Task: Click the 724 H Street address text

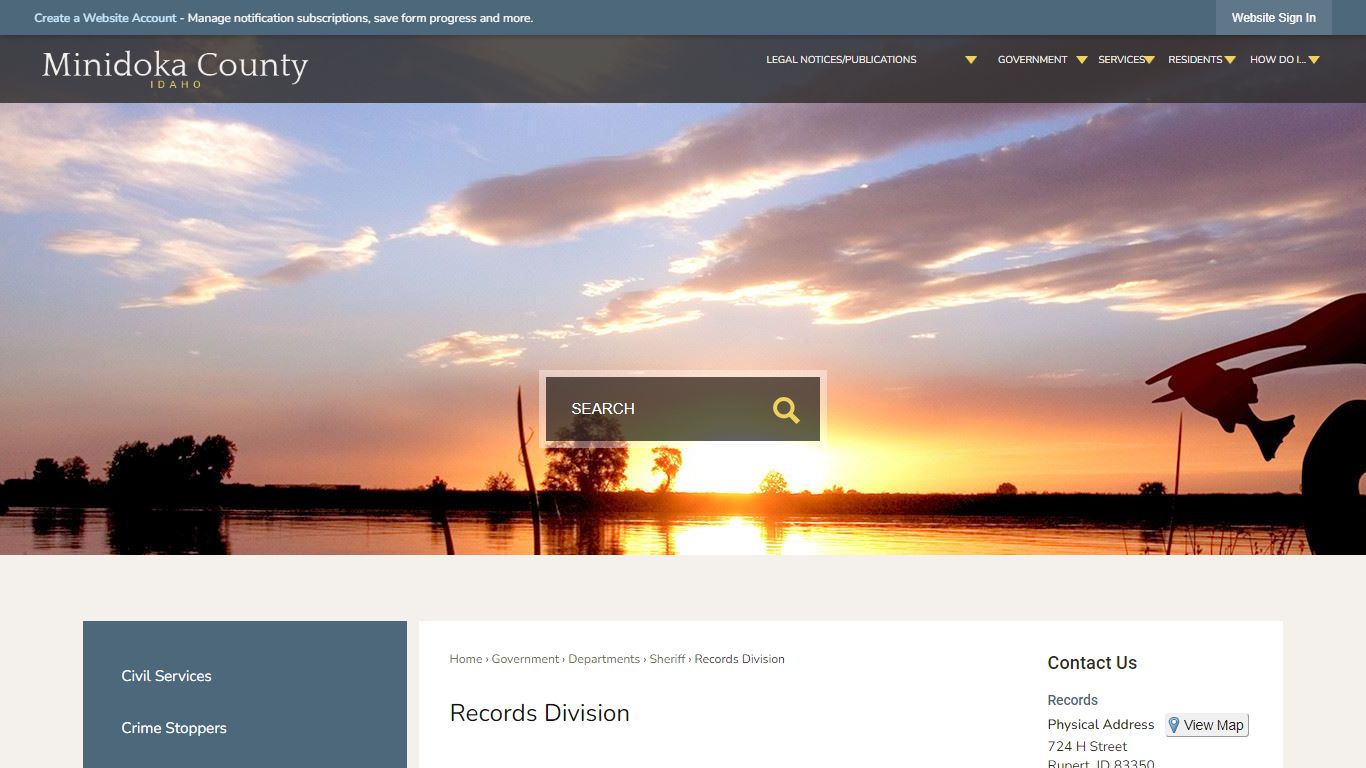Action: 1087,747
